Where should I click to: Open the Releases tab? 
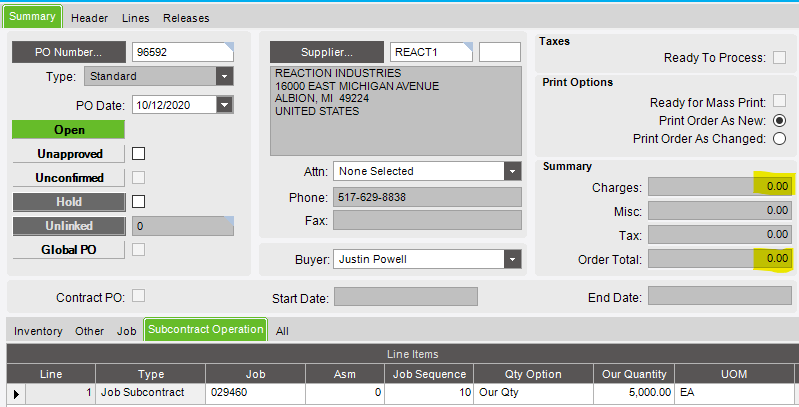click(186, 18)
